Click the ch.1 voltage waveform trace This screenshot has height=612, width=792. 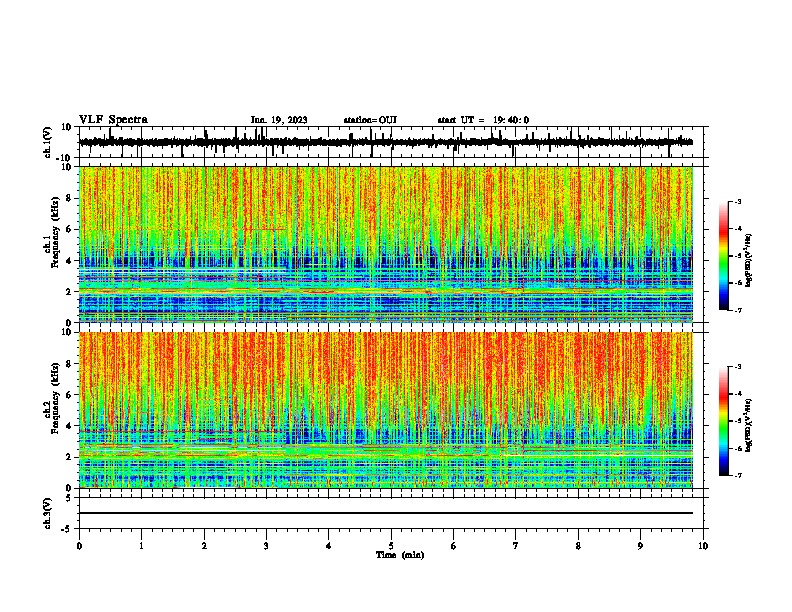point(385,142)
